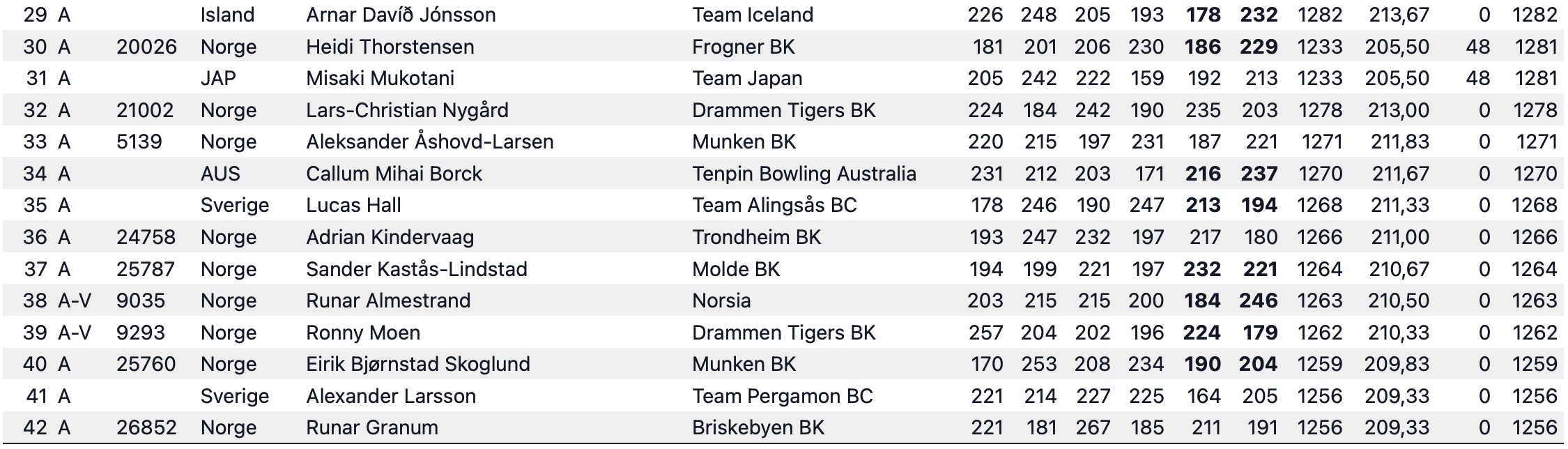Image resolution: width=1568 pixels, height=449 pixels.
Task: Select Team Pergamon BC cell
Action: coord(783,396)
